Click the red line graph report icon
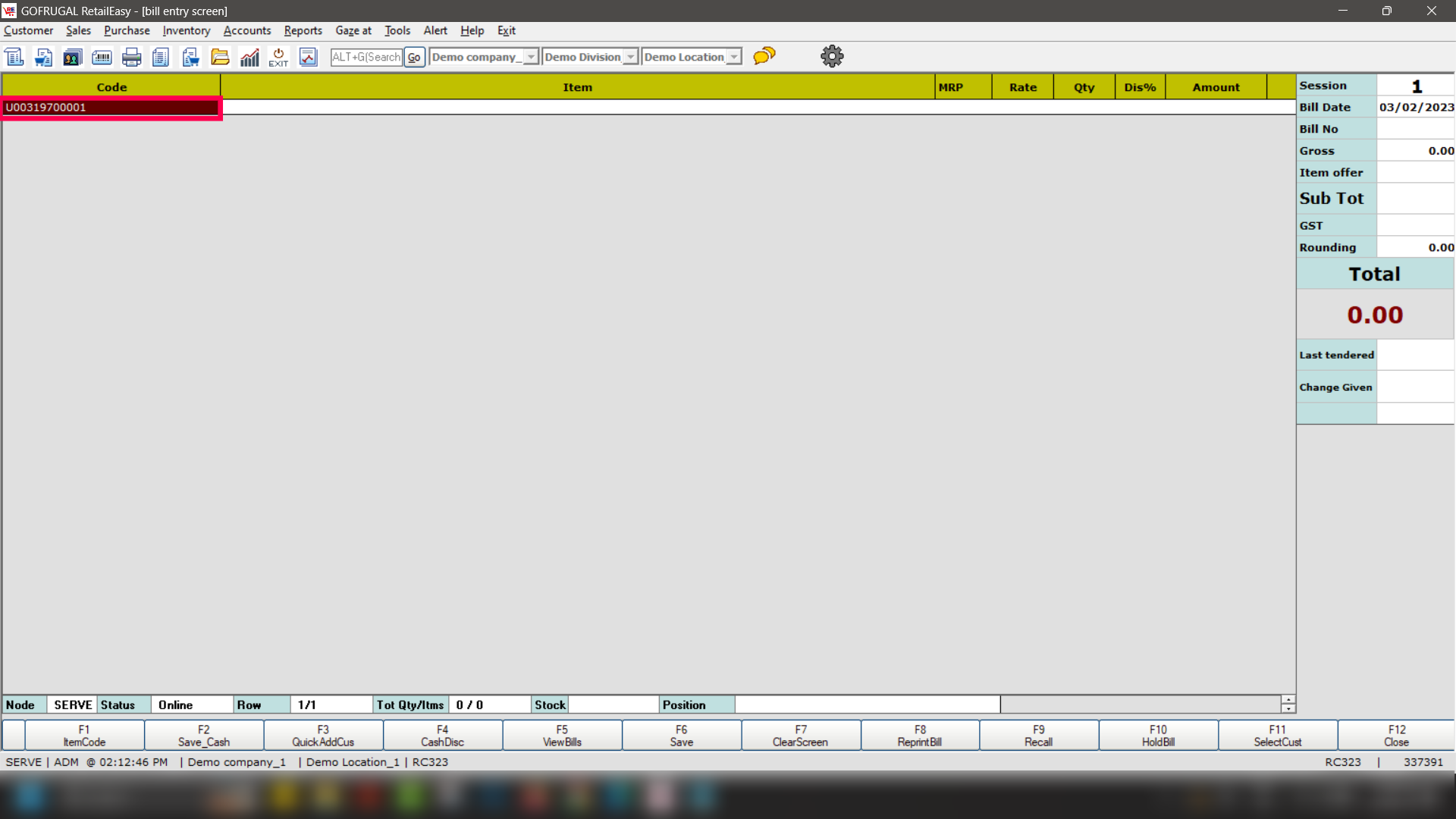Viewport: 1456px width, 819px height. (x=308, y=57)
